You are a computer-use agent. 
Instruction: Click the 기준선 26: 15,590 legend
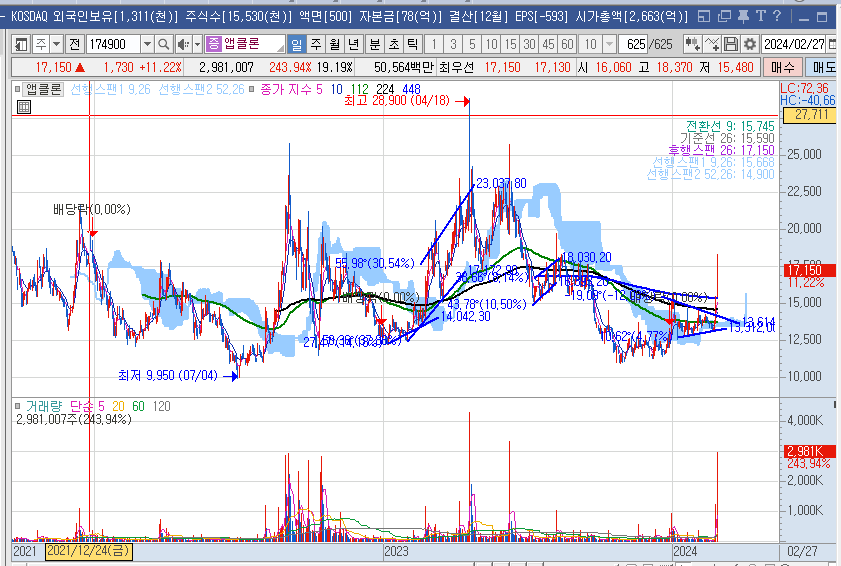pos(727,138)
